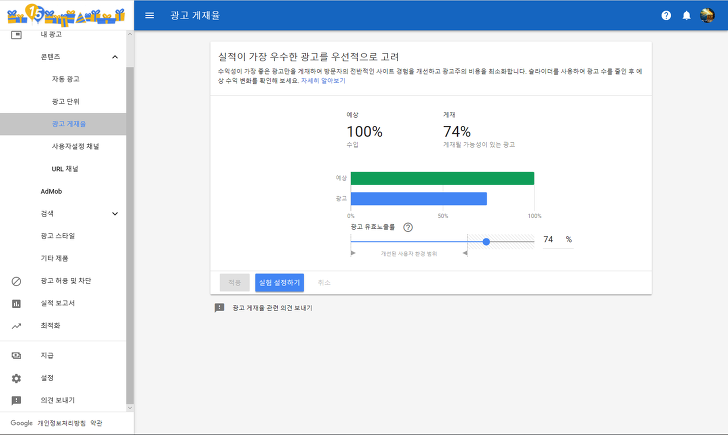Open 광고 스타일 in the sidebar

pos(58,236)
